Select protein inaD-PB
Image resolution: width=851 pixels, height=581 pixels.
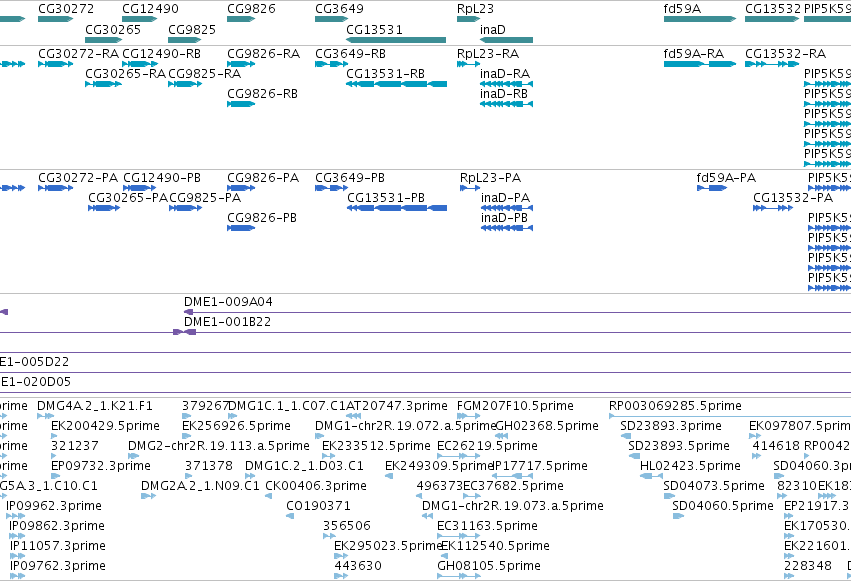pos(507,228)
